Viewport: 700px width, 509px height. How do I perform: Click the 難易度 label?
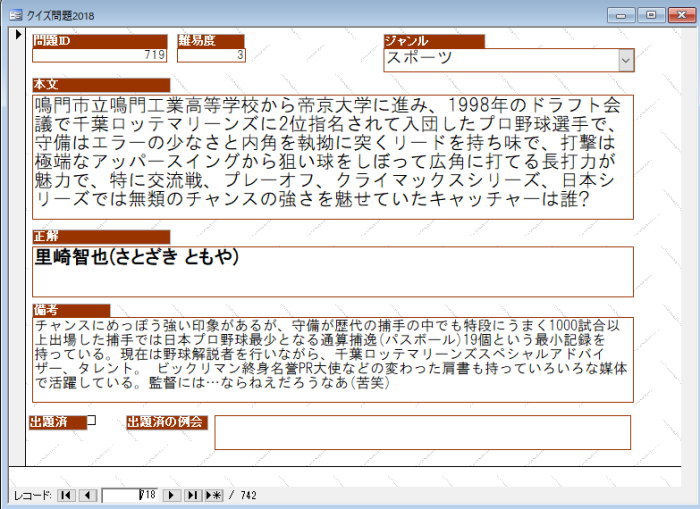(211, 41)
